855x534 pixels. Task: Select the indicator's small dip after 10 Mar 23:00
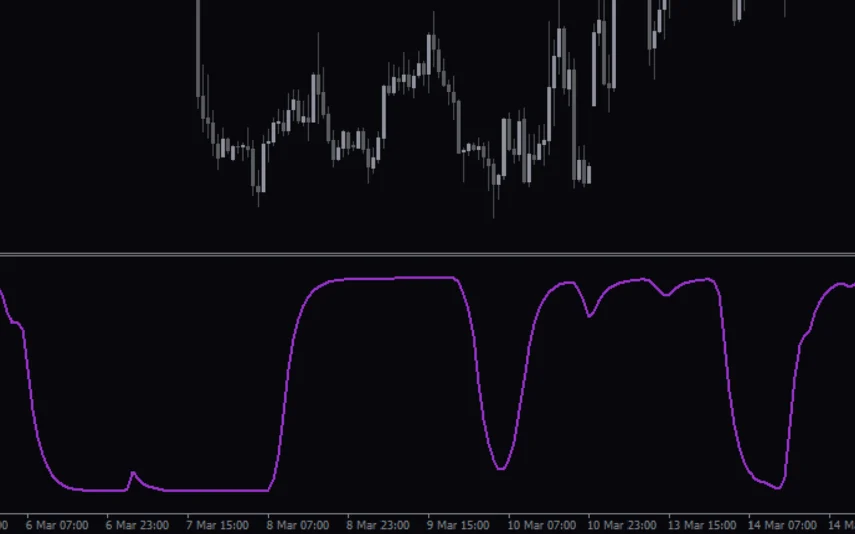[590, 316]
